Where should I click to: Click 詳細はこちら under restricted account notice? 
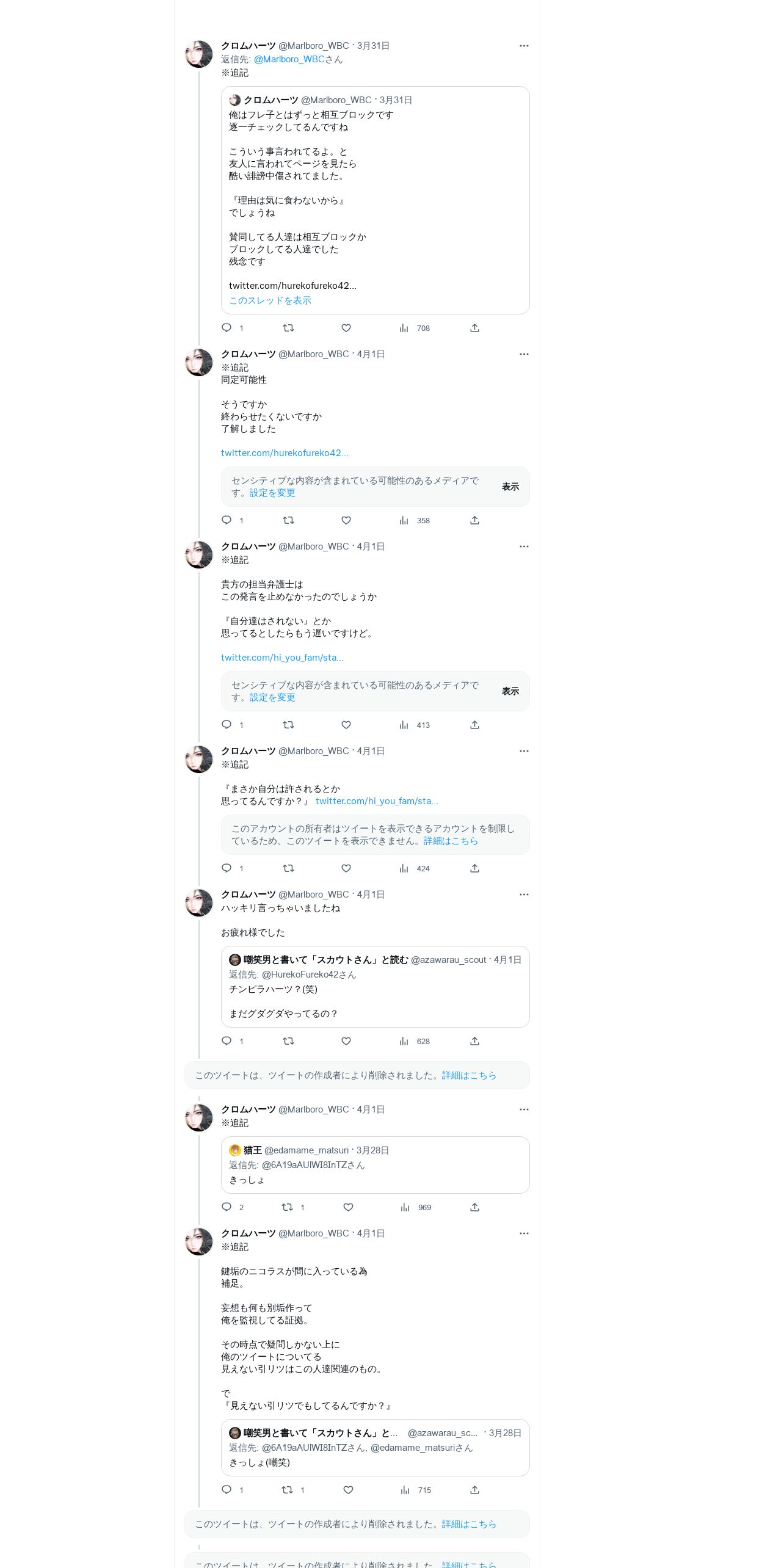[x=451, y=841]
